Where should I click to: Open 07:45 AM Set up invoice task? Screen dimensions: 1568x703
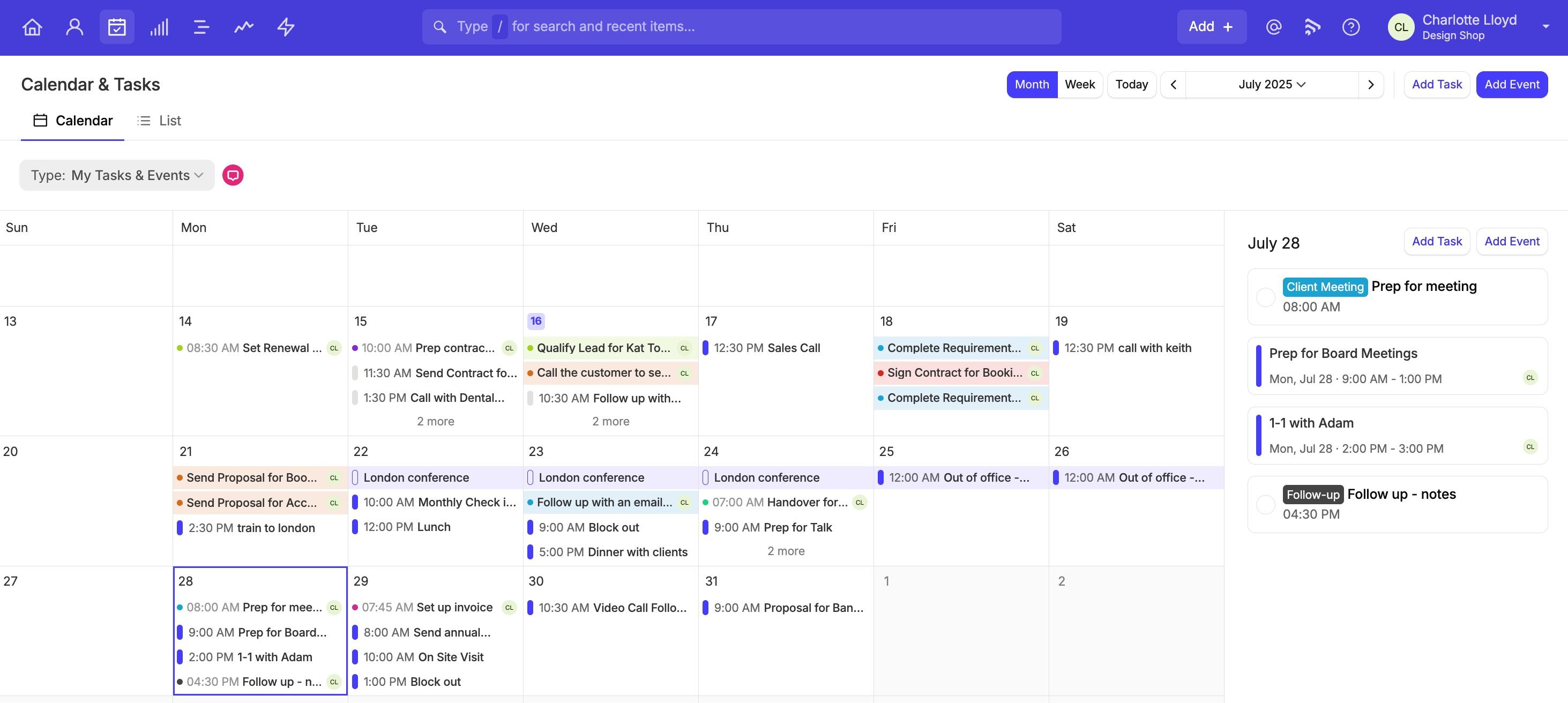(435, 608)
